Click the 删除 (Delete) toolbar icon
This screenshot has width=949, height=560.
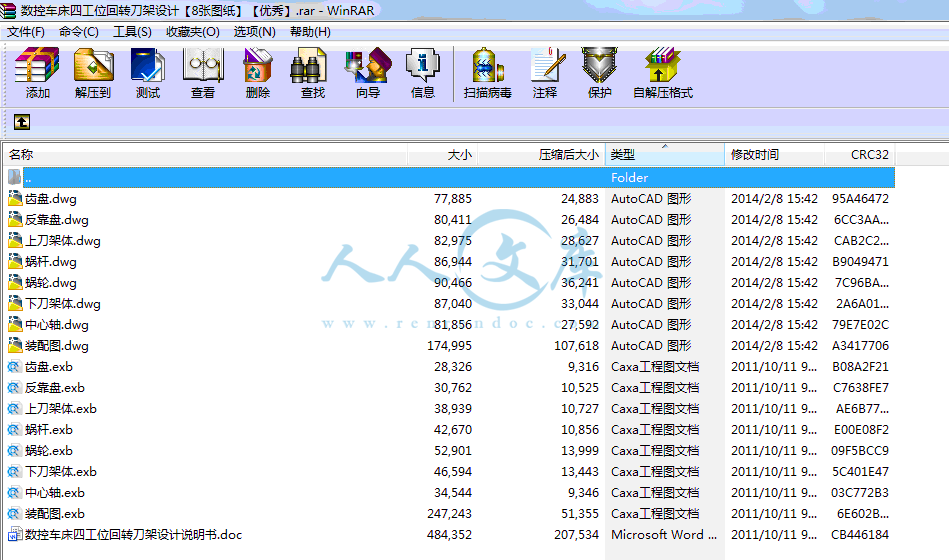(x=258, y=65)
